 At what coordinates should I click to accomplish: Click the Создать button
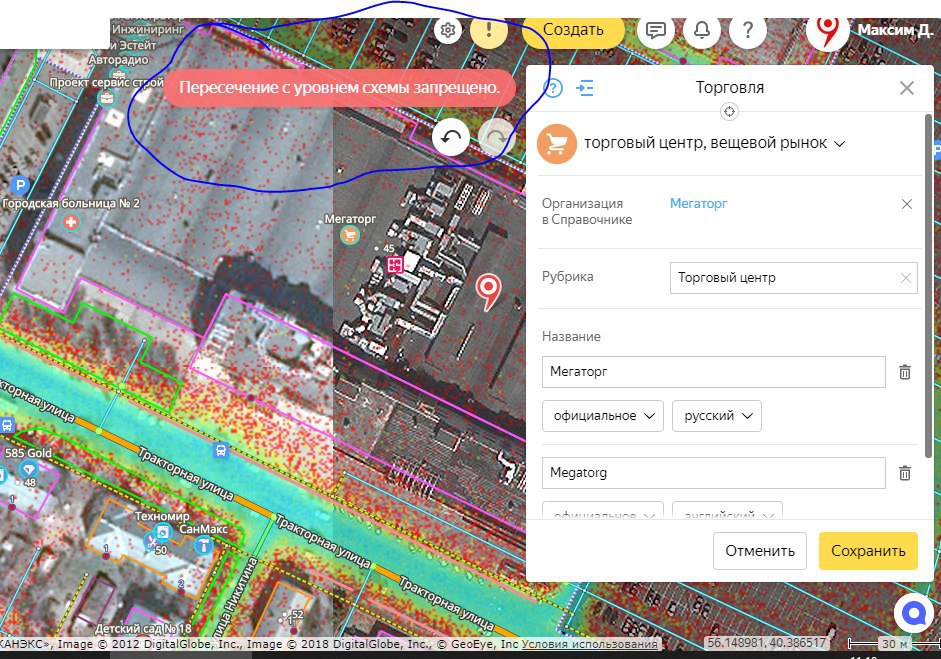pos(573,30)
